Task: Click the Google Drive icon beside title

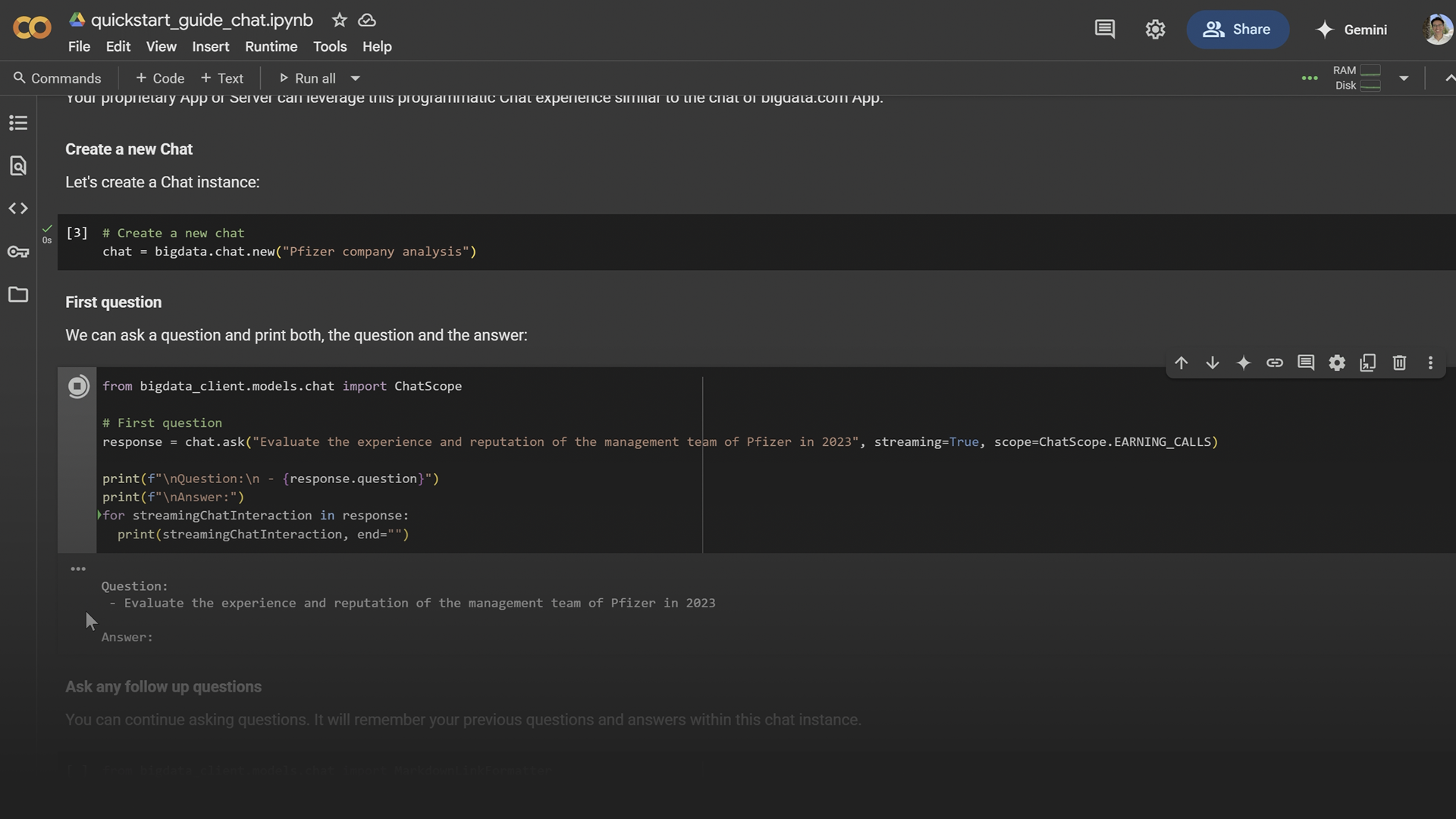Action: [77, 20]
